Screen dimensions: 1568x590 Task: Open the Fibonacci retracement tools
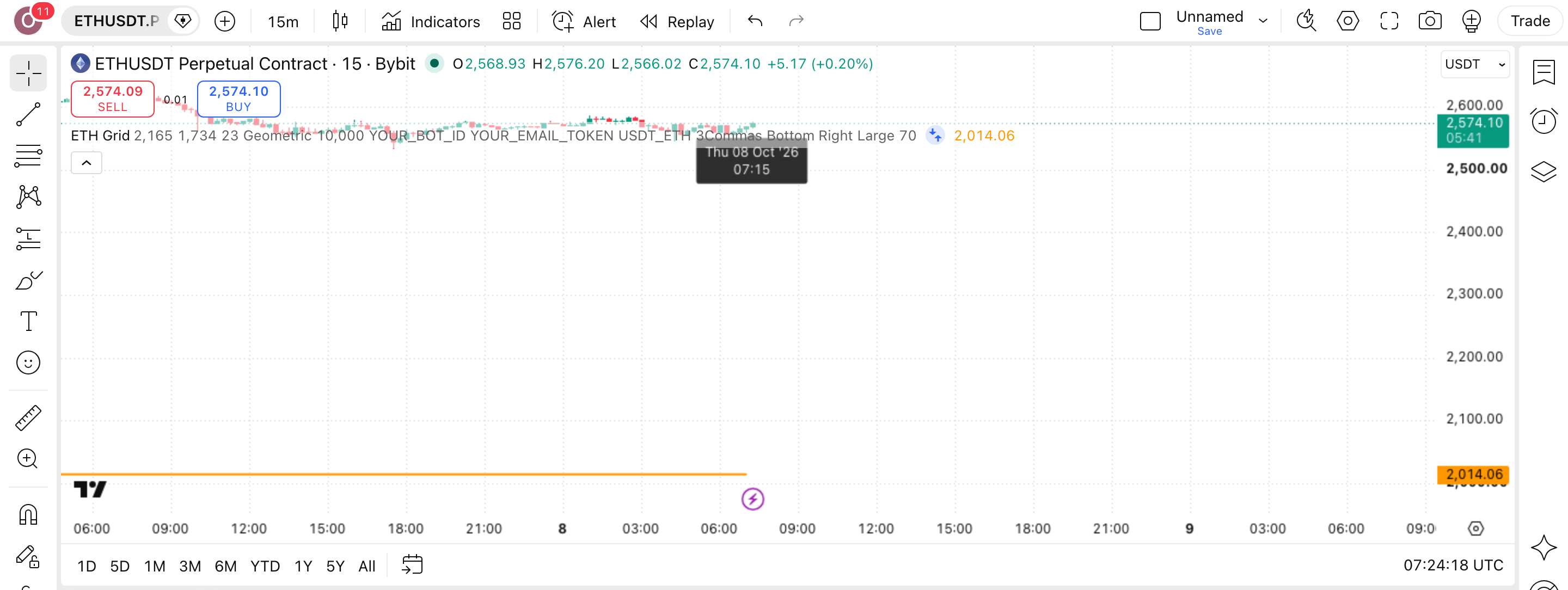pos(28,156)
